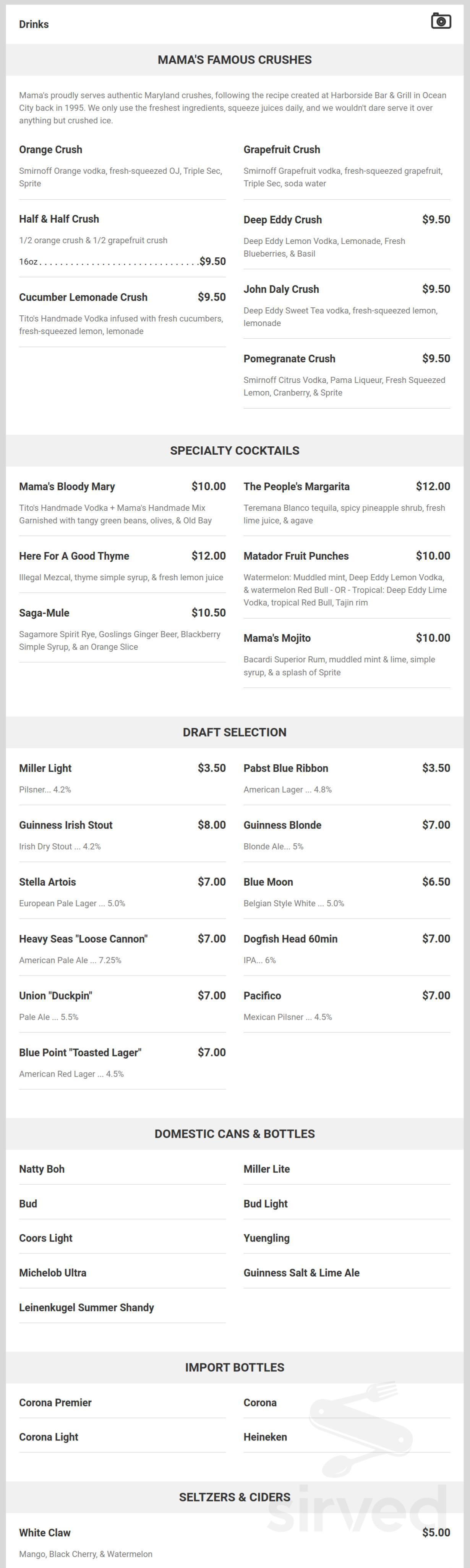The image size is (470, 1568).
Task: Click the Half & Half Crush entry
Action: [x=59, y=219]
